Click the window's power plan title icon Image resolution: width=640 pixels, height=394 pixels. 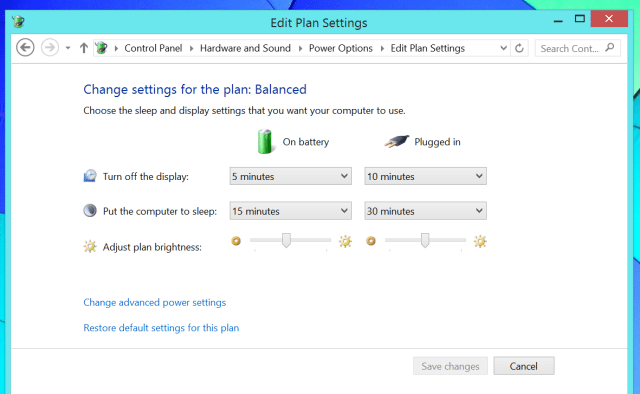pos(18,21)
